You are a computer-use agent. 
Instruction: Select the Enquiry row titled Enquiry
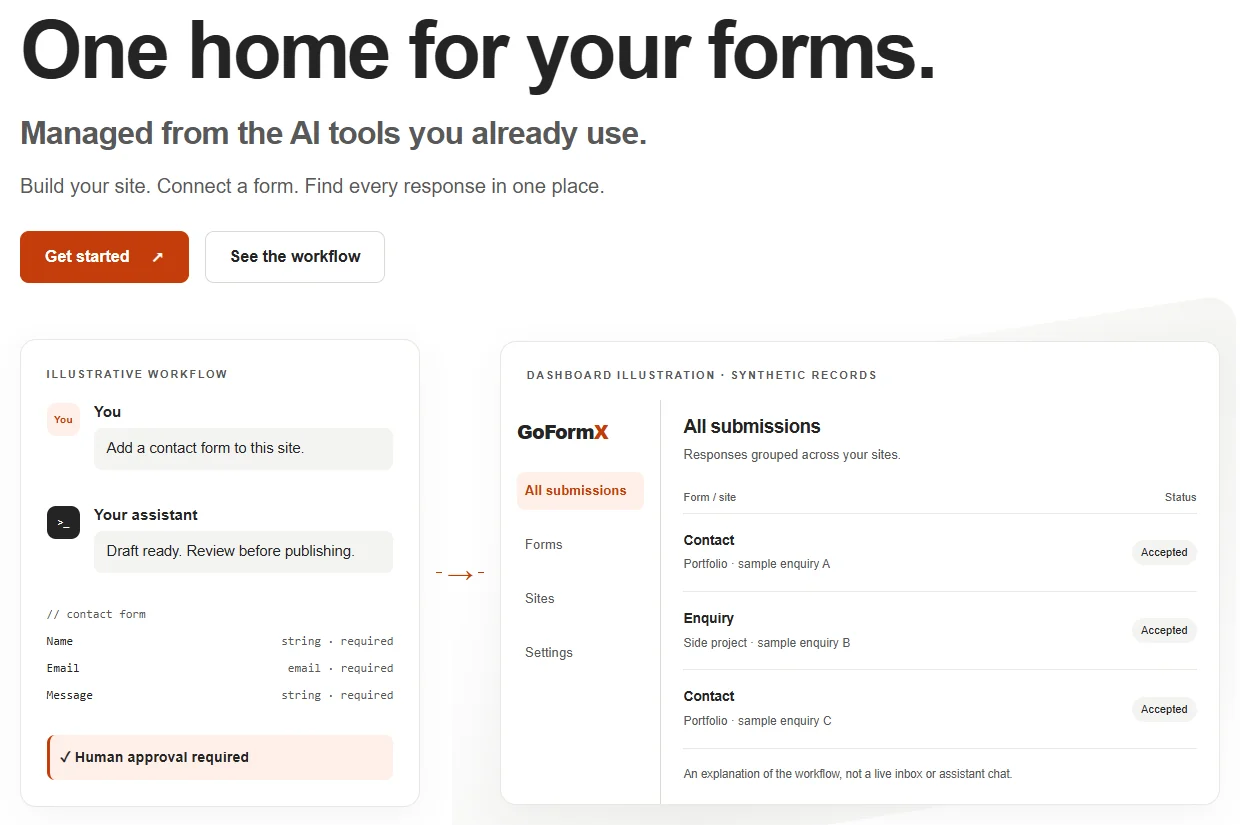940,631
